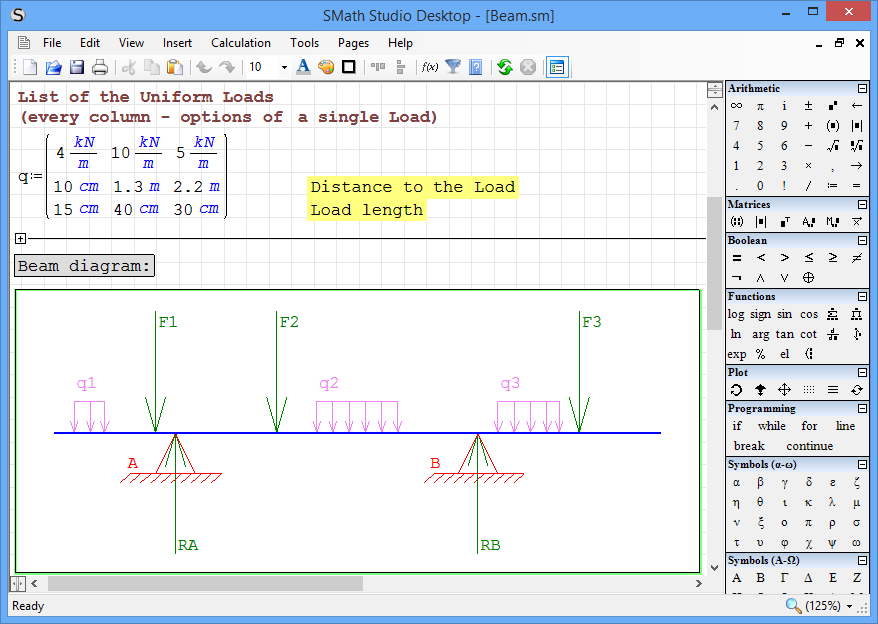Collapse the Functions panel
The width and height of the screenshot is (878, 624).
coord(862,296)
